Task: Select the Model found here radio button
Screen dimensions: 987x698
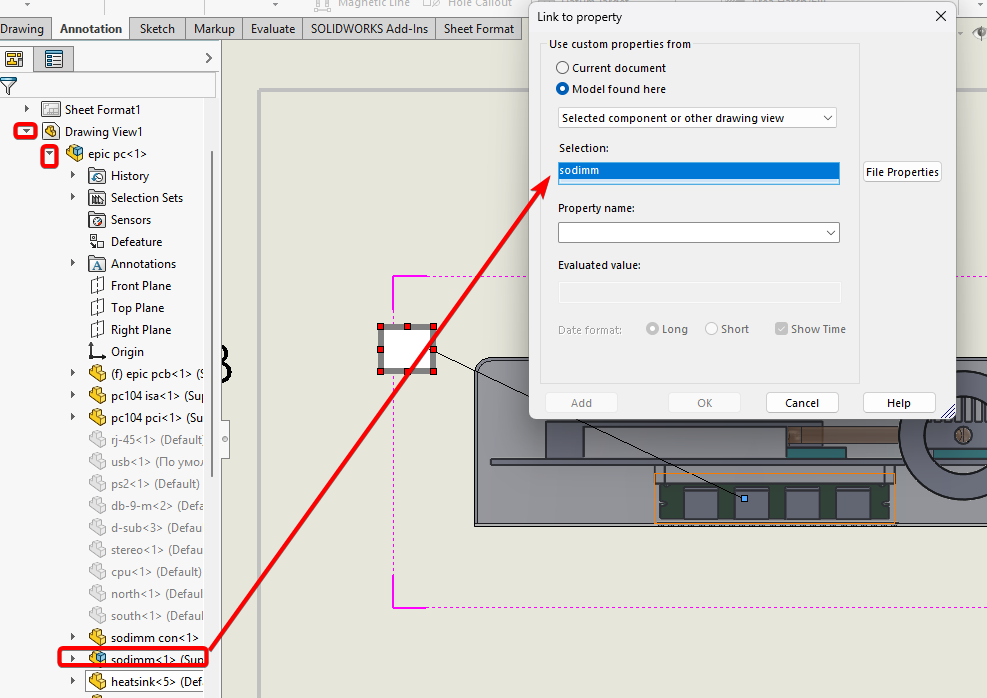Action: point(562,89)
